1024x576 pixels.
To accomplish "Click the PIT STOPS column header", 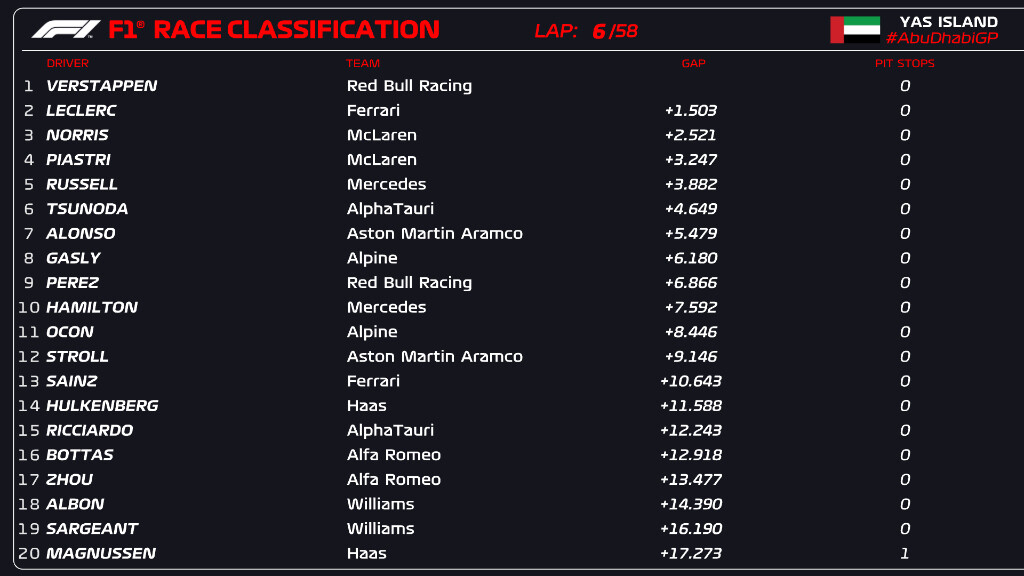I will coord(904,63).
